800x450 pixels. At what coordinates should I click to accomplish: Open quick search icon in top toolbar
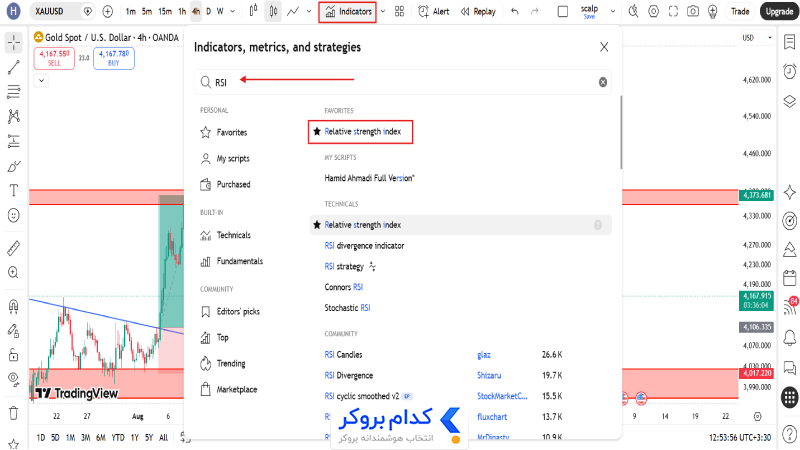(633, 11)
